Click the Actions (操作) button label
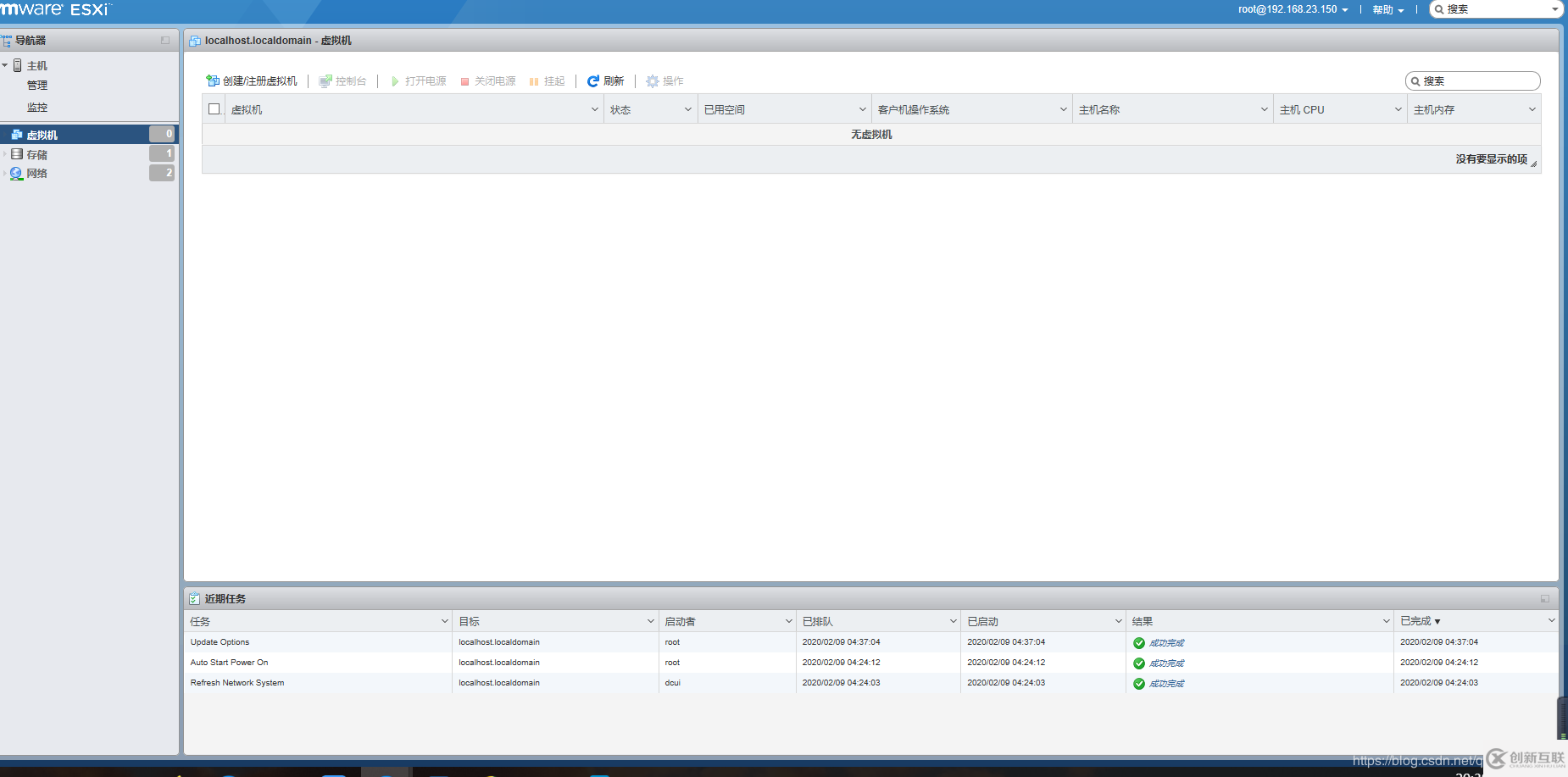This screenshot has height=777, width=1568. [673, 81]
